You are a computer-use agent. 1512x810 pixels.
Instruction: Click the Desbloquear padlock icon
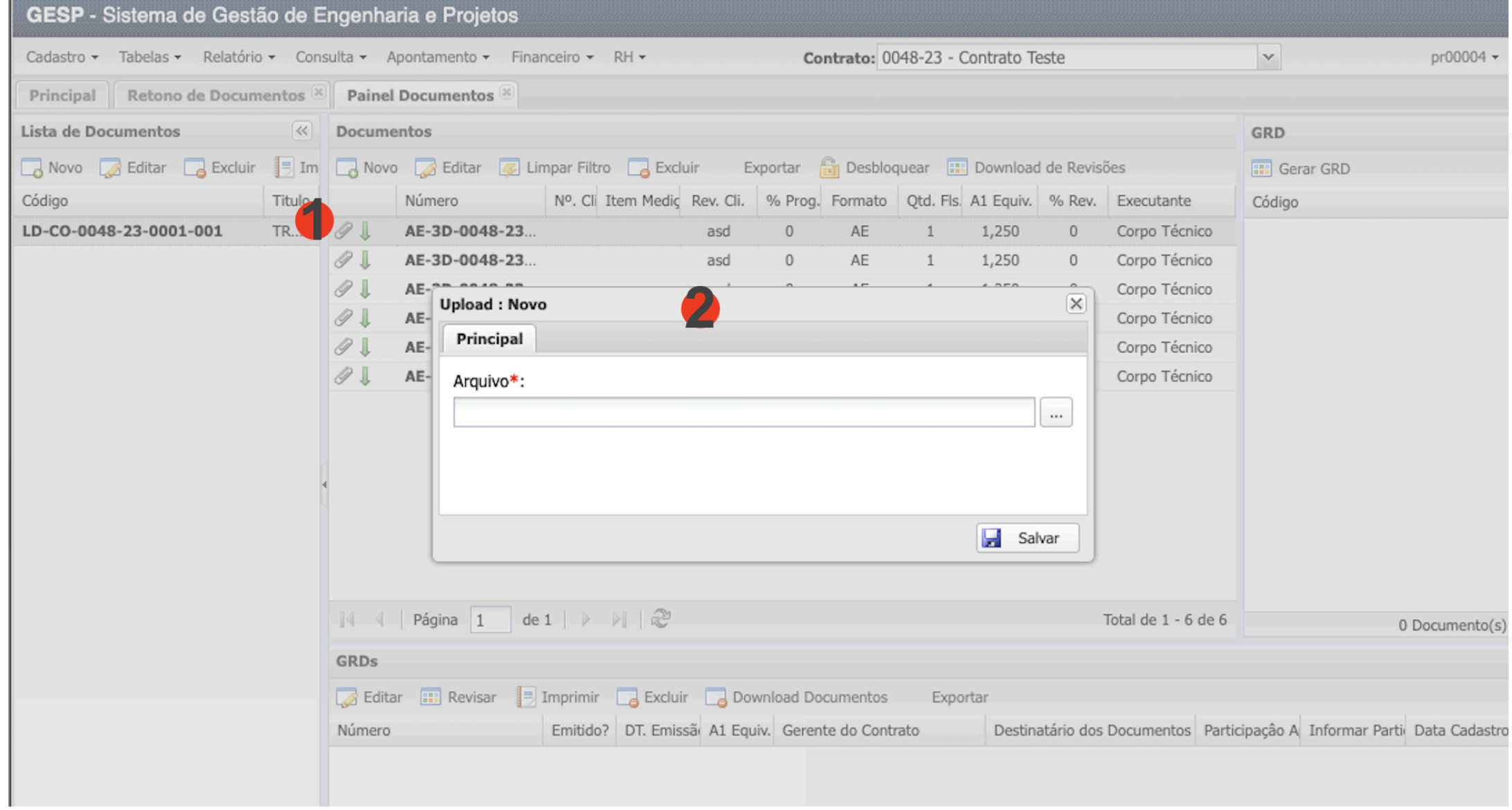[829, 168]
